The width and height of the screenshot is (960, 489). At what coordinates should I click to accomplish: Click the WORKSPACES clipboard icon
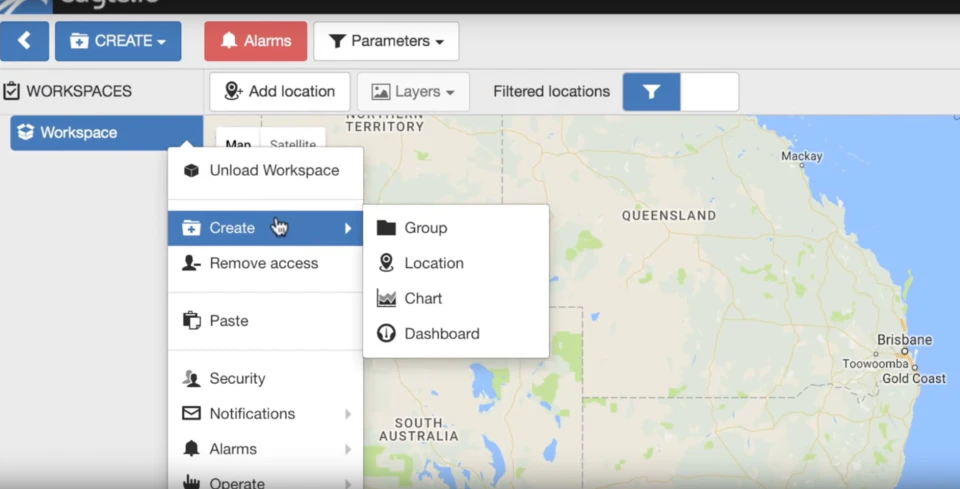coord(11,91)
